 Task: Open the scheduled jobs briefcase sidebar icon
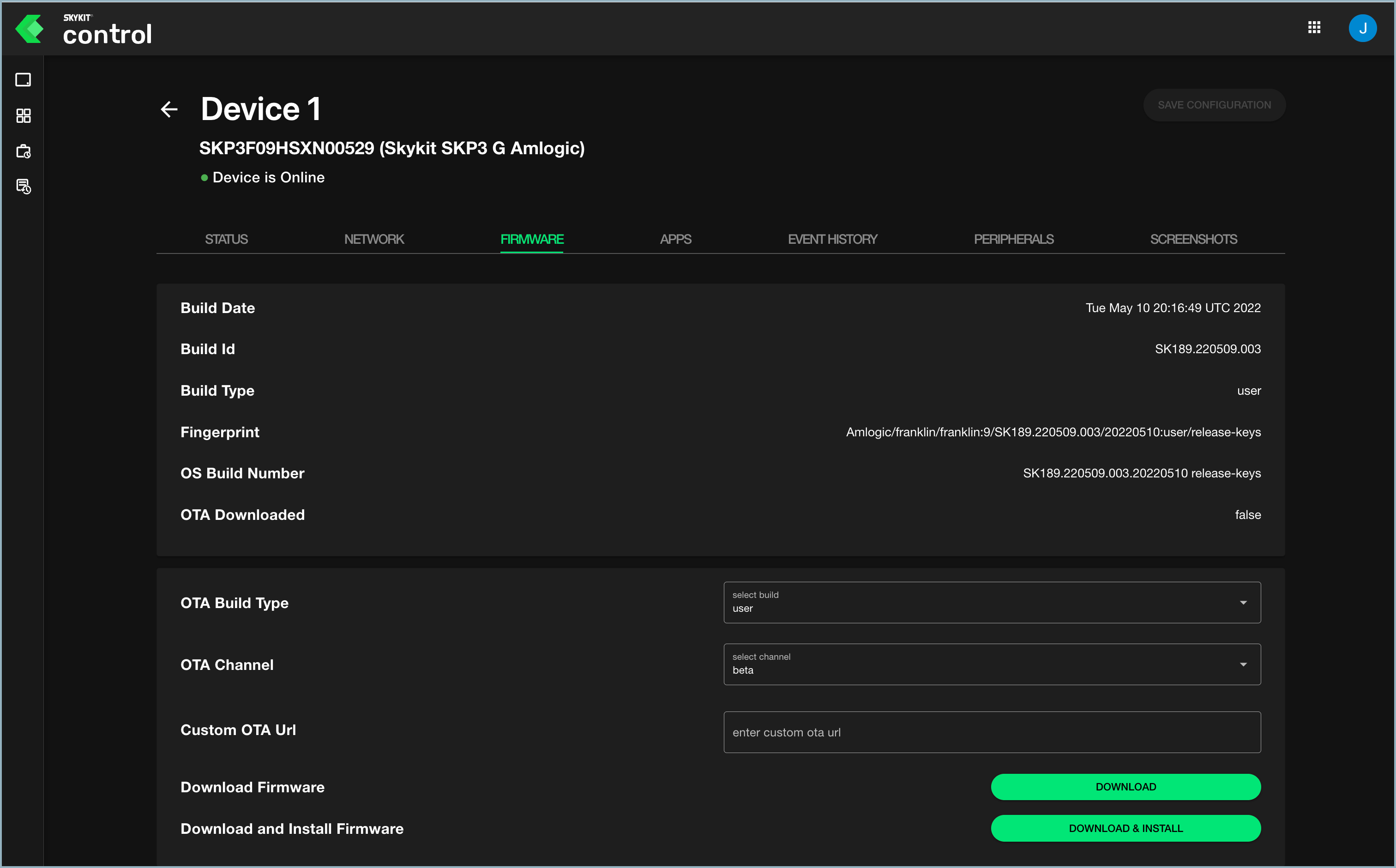pos(23,151)
